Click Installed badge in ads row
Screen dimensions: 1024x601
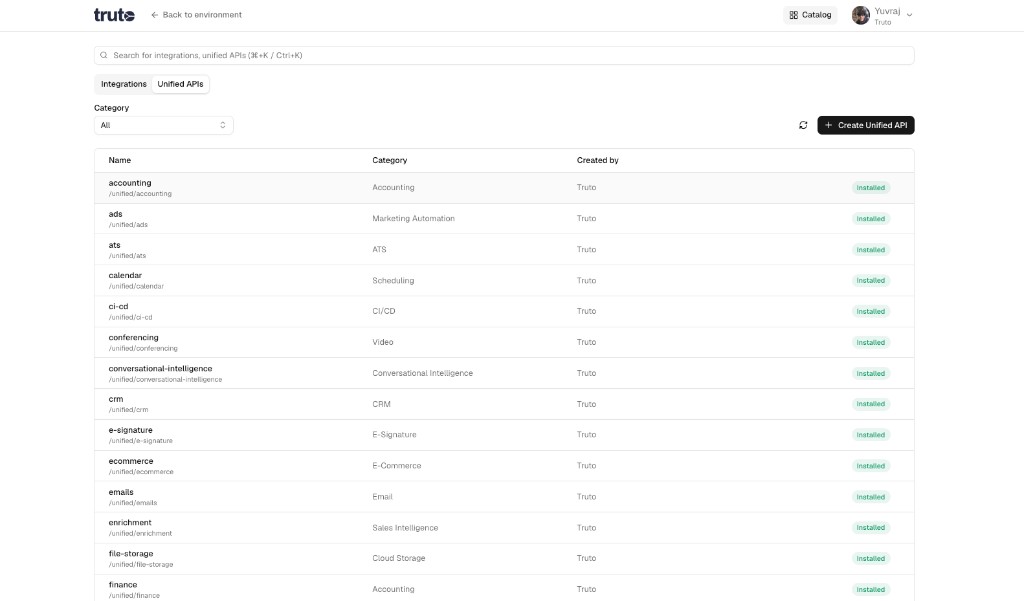(871, 219)
